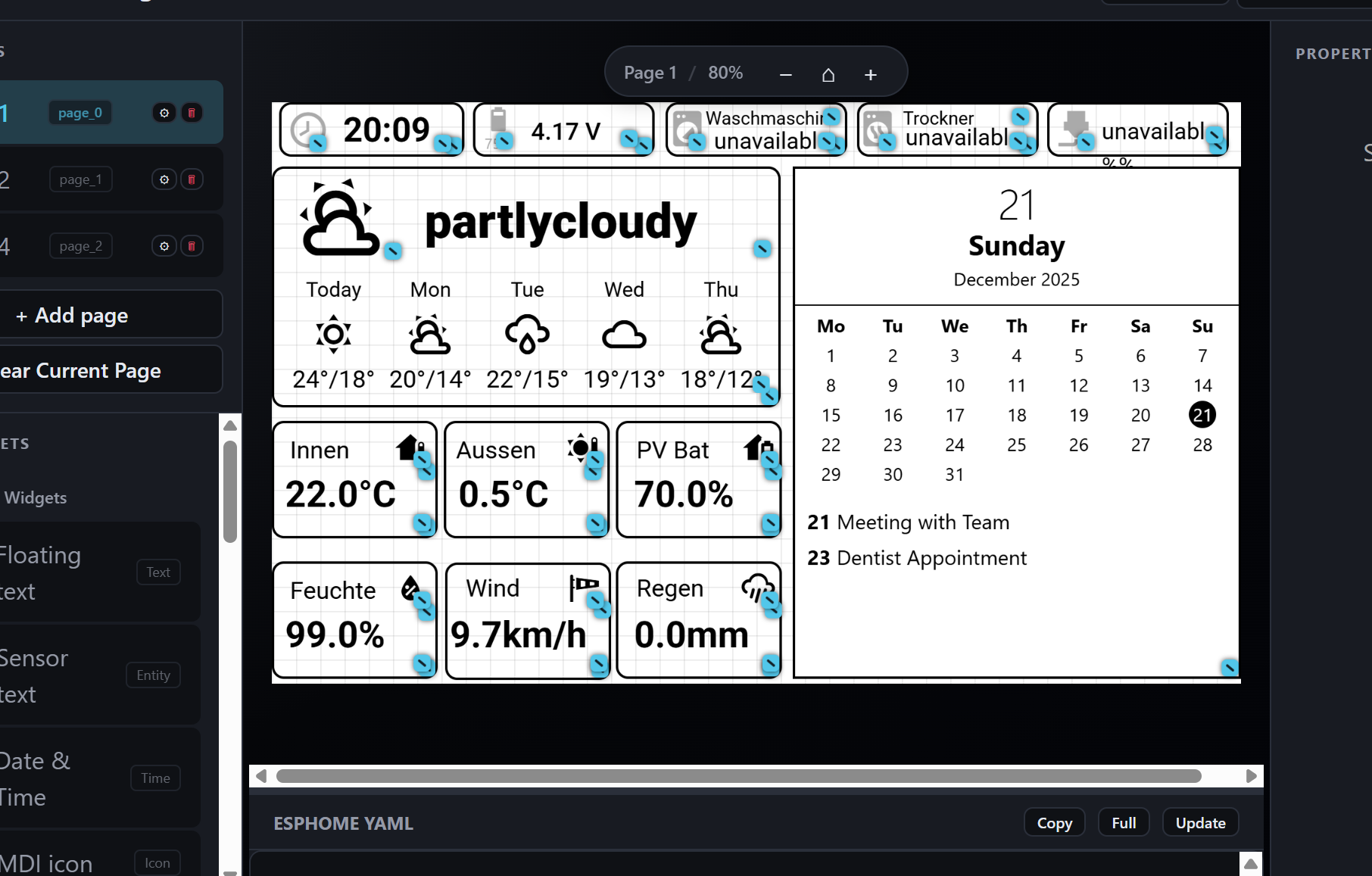Select the large partly cloudy weather icon

[x=340, y=219]
